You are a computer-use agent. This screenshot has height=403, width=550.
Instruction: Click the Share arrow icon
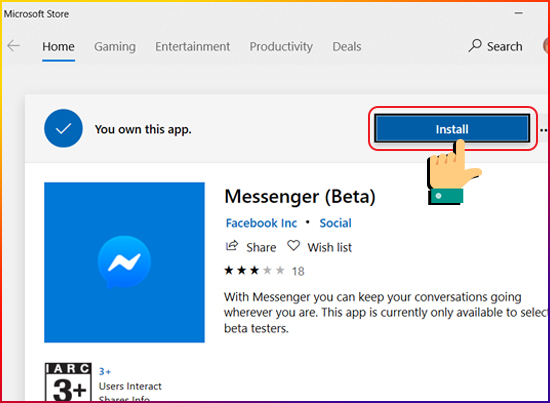232,246
